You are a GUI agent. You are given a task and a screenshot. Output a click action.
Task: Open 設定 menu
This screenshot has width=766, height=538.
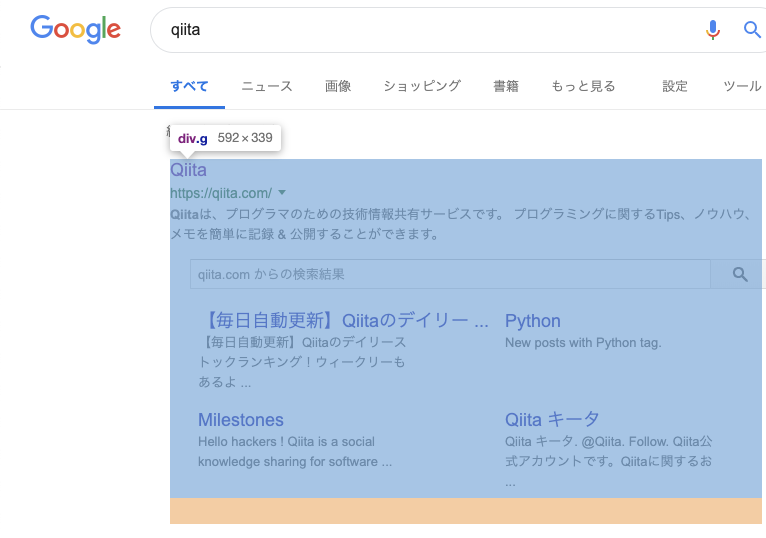point(675,86)
